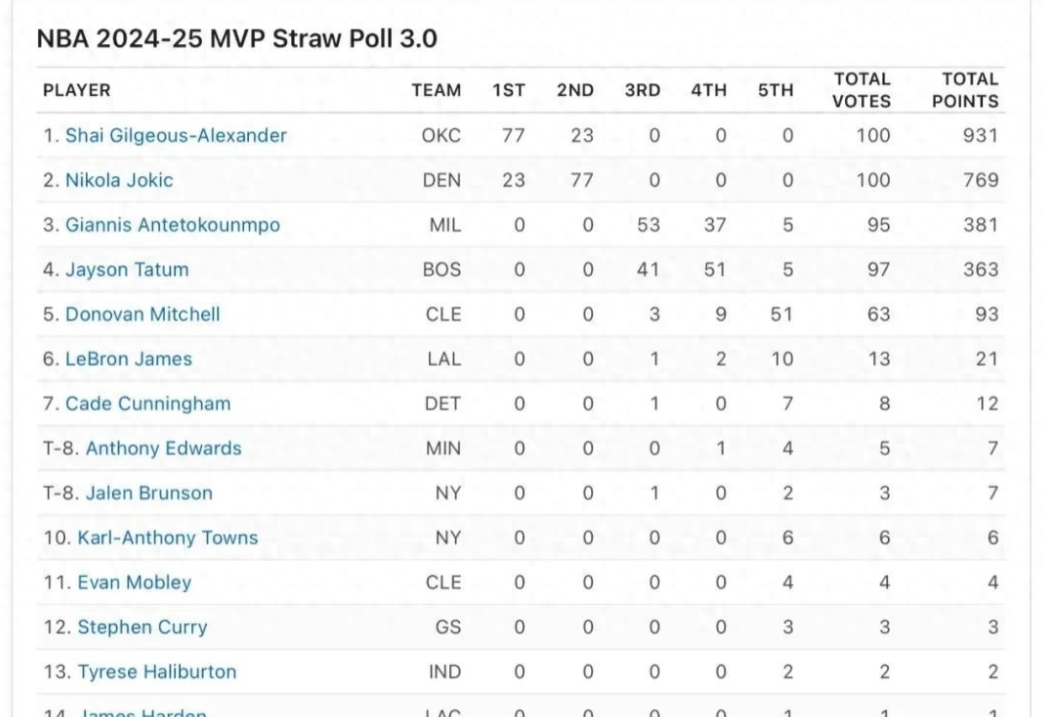Sort by the TOTAL VOTES header
The width and height of the screenshot is (1043, 717).
861,90
